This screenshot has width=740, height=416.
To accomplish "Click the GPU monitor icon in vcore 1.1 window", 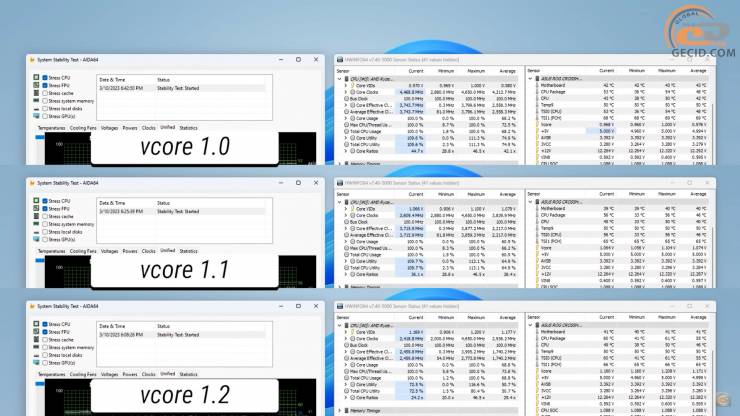I will pyautogui.click(x=36, y=239).
